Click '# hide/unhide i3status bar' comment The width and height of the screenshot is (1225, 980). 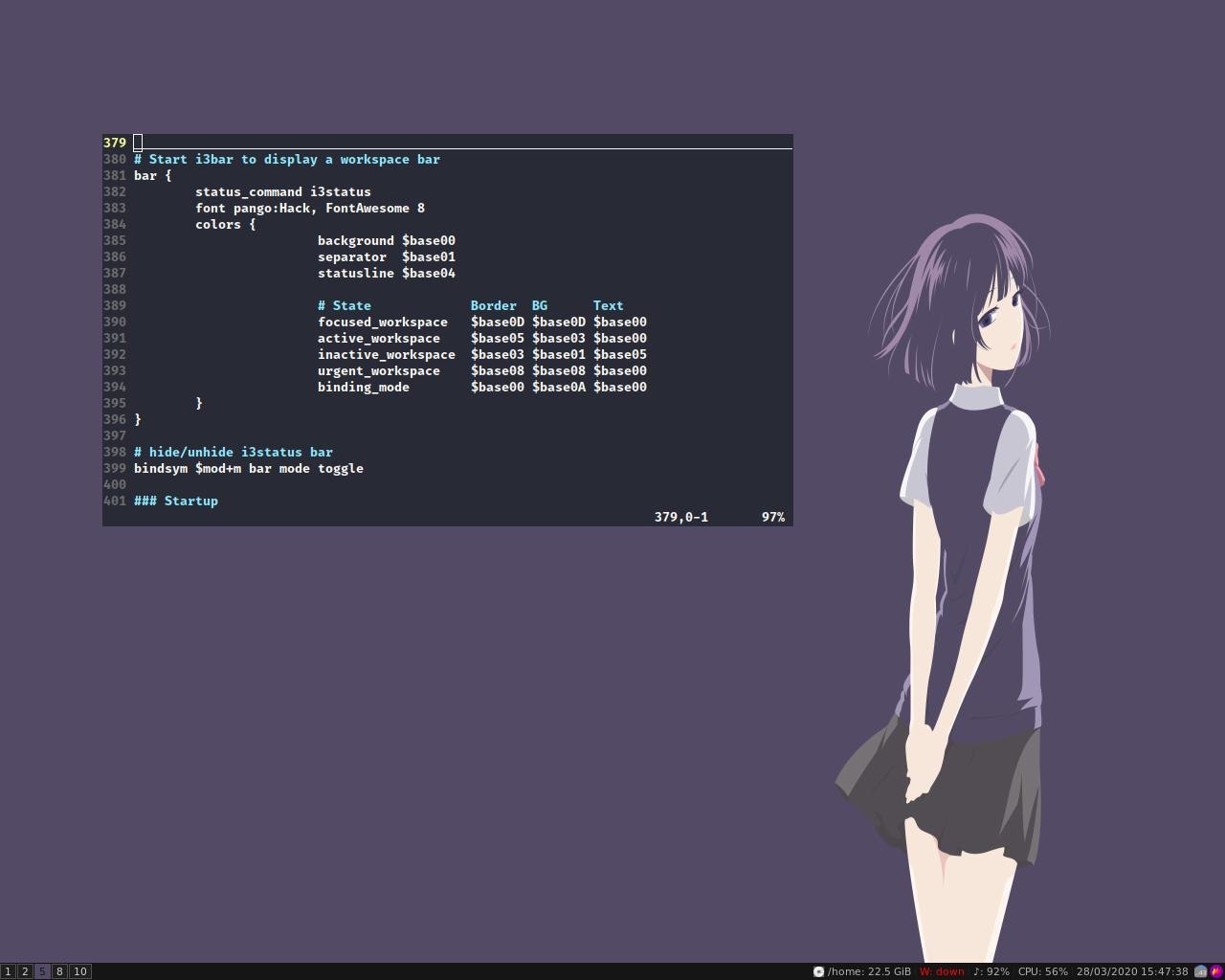[x=234, y=452]
